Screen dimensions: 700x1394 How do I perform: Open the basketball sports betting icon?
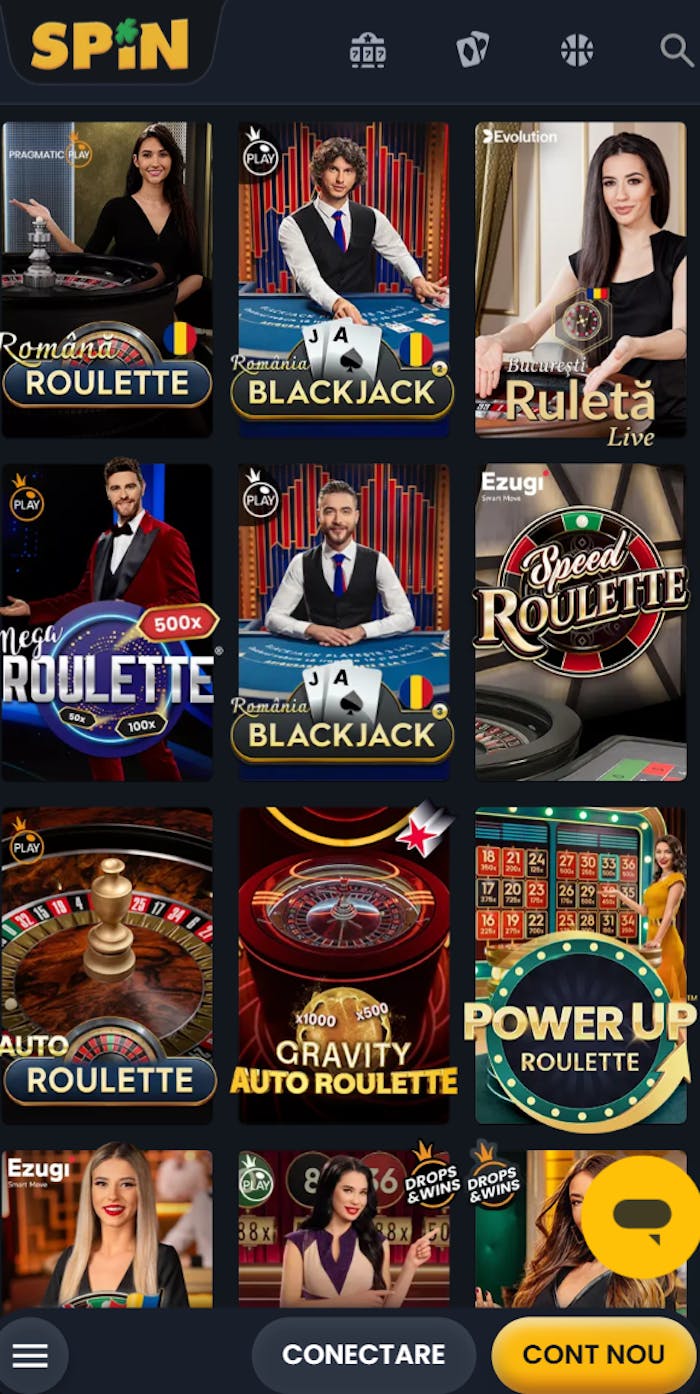click(577, 50)
